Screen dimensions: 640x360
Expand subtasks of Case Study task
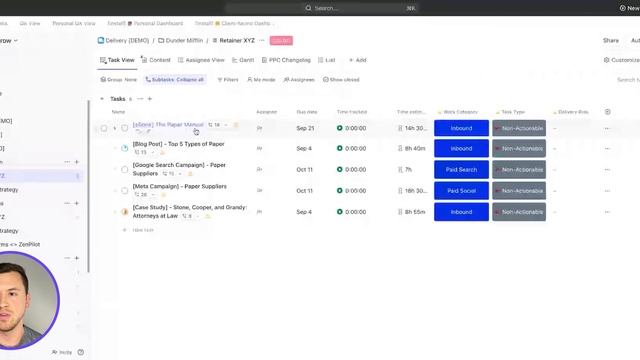click(x=115, y=212)
